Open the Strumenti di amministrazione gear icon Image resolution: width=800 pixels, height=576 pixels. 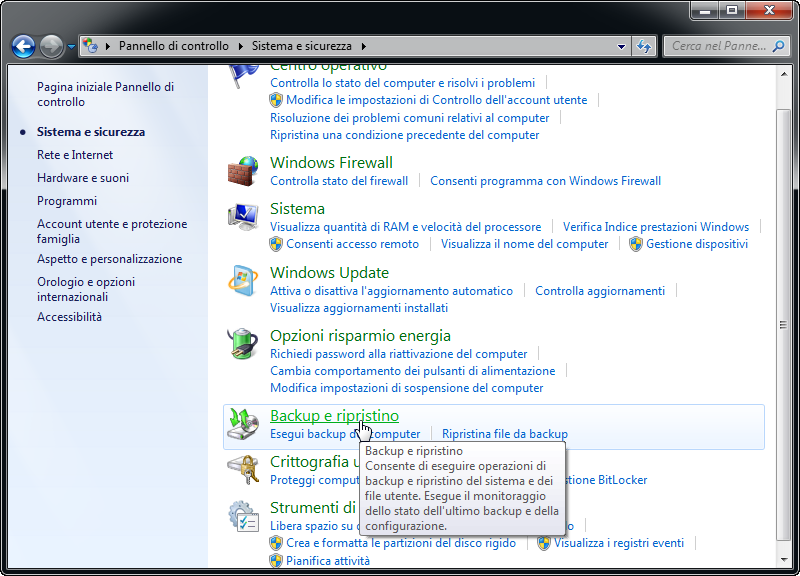243,516
